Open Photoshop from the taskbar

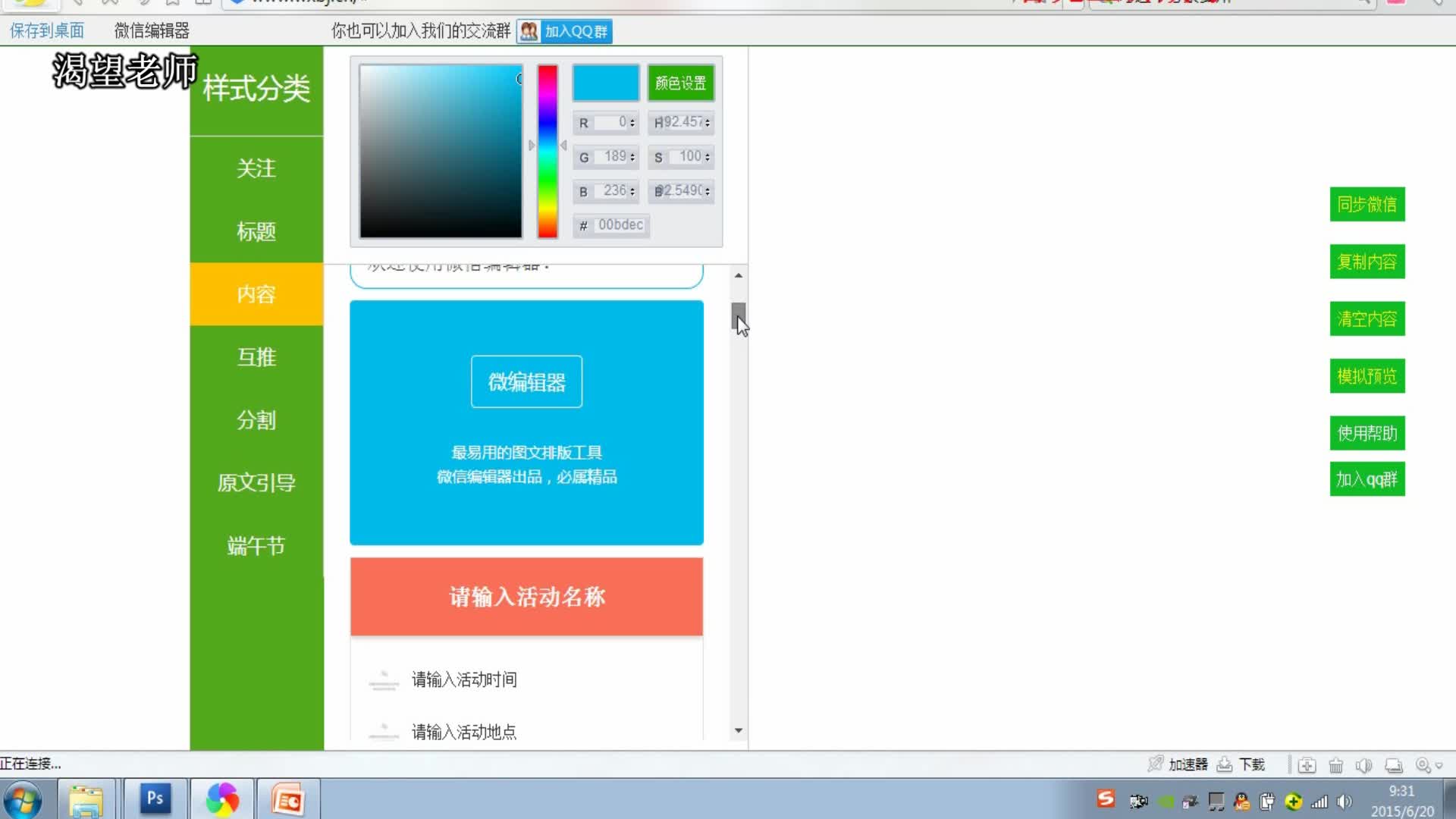155,799
